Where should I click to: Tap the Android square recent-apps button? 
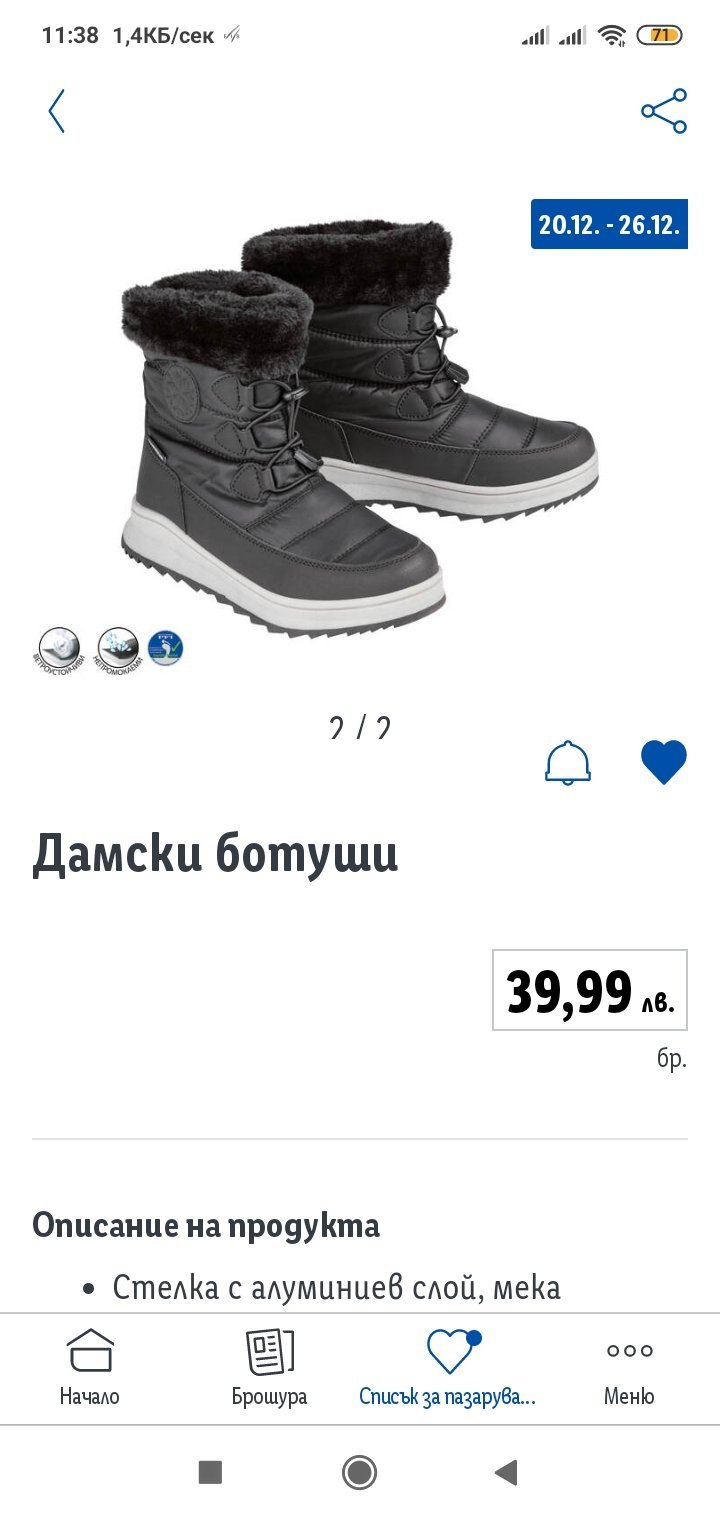(x=210, y=1472)
